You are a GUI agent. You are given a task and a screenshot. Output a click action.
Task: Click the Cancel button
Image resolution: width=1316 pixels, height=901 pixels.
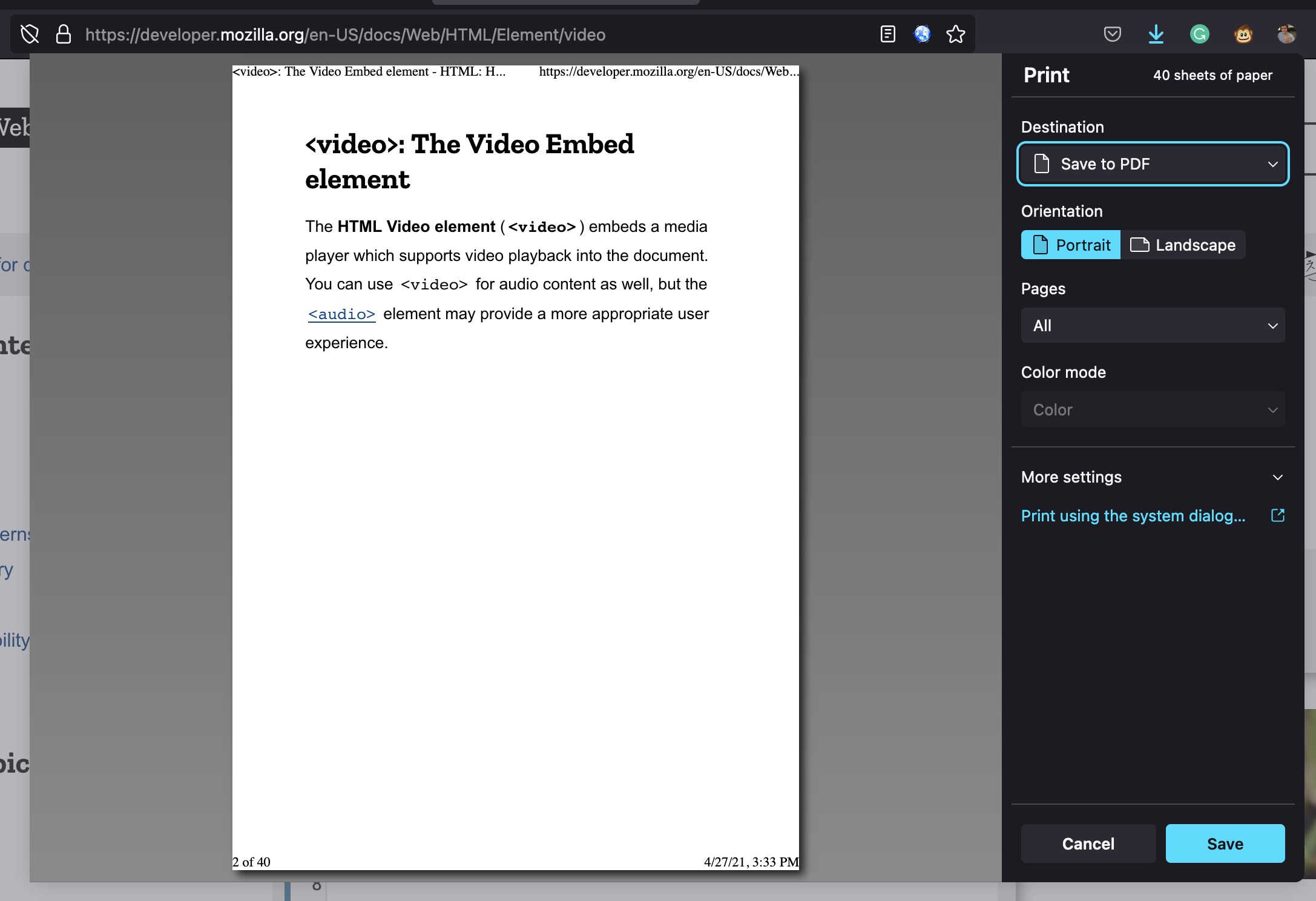tap(1088, 843)
